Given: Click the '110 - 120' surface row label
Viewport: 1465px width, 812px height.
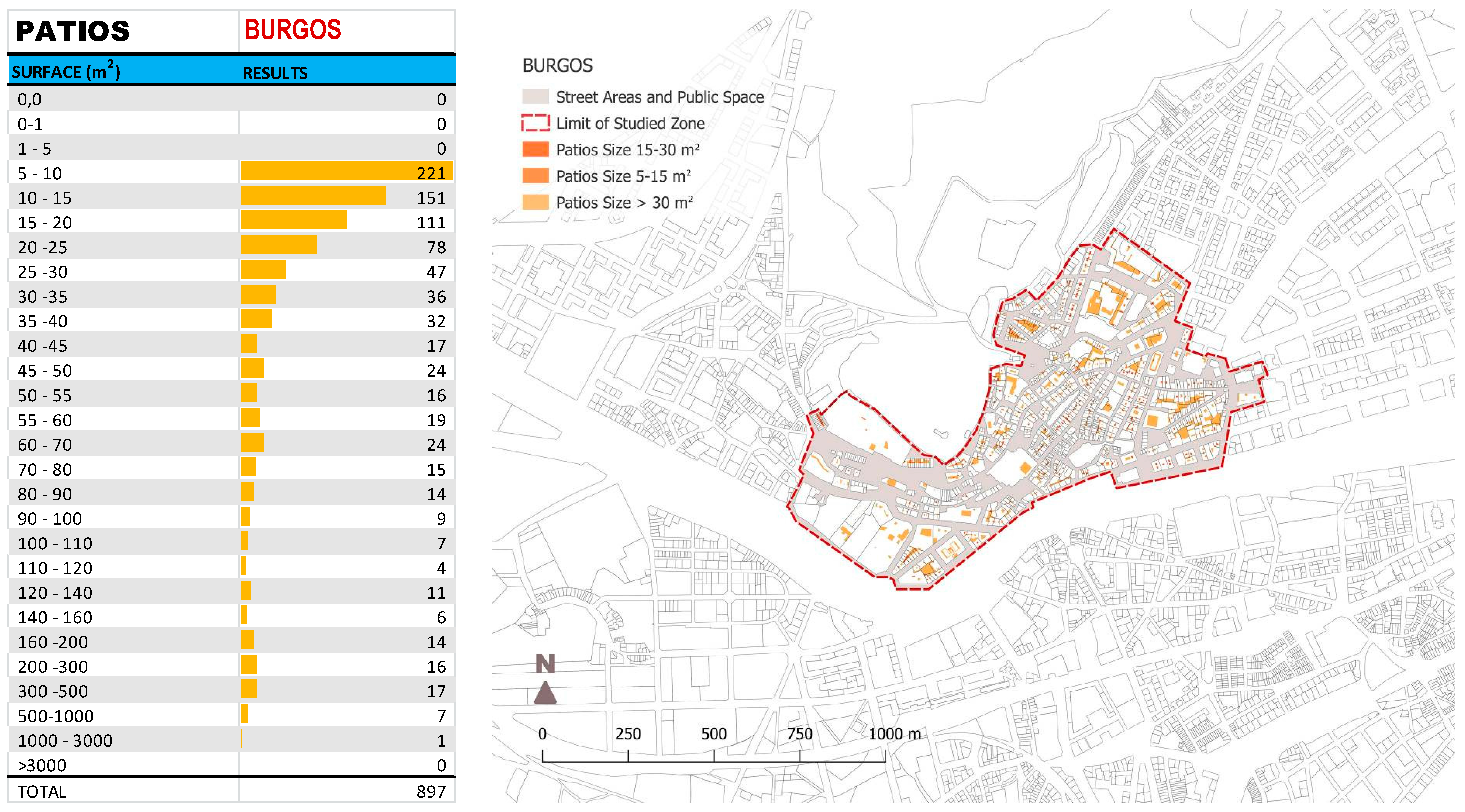Looking at the screenshot, I should [55, 568].
